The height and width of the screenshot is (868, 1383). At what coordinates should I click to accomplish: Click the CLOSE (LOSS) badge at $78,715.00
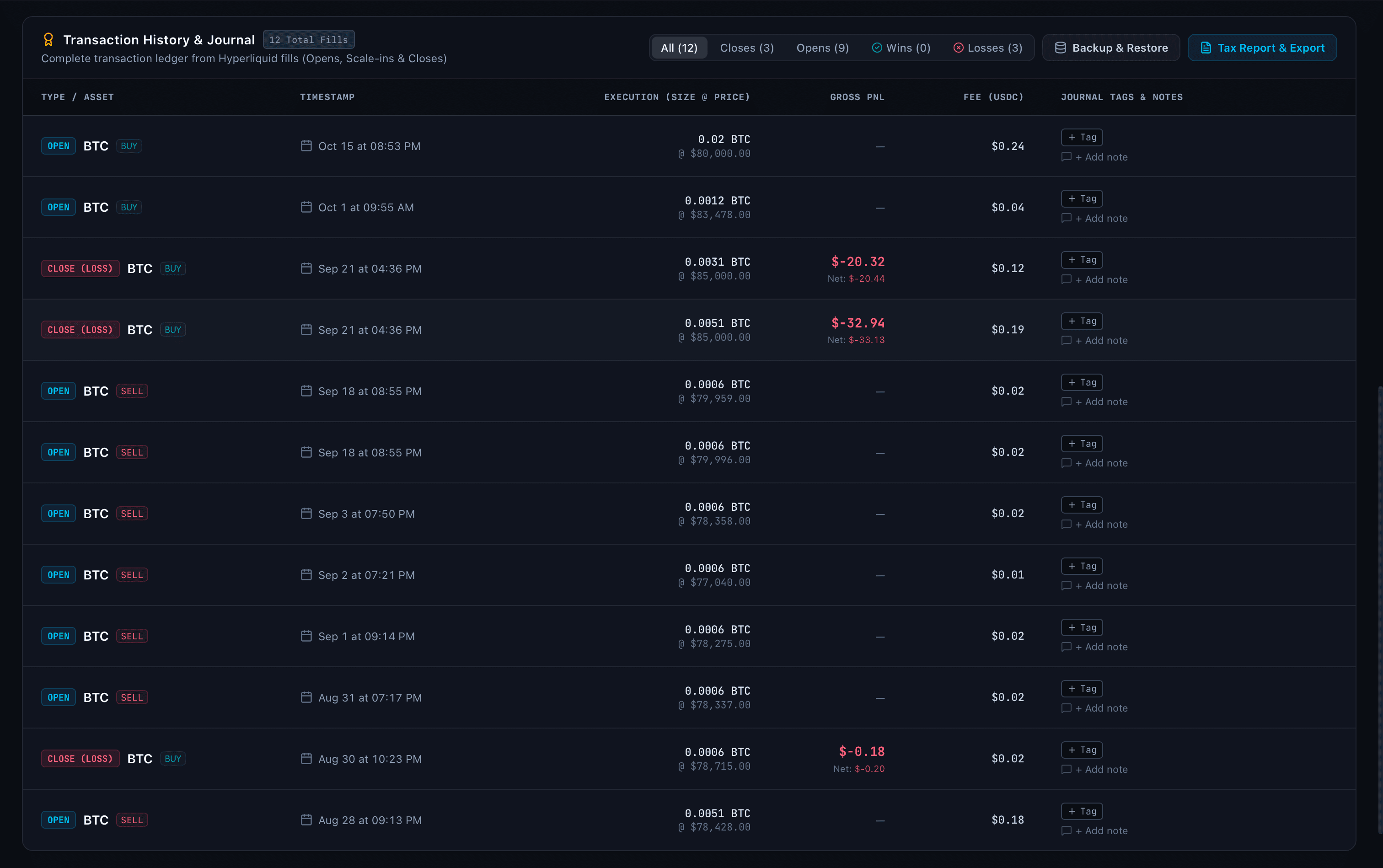[x=80, y=758]
